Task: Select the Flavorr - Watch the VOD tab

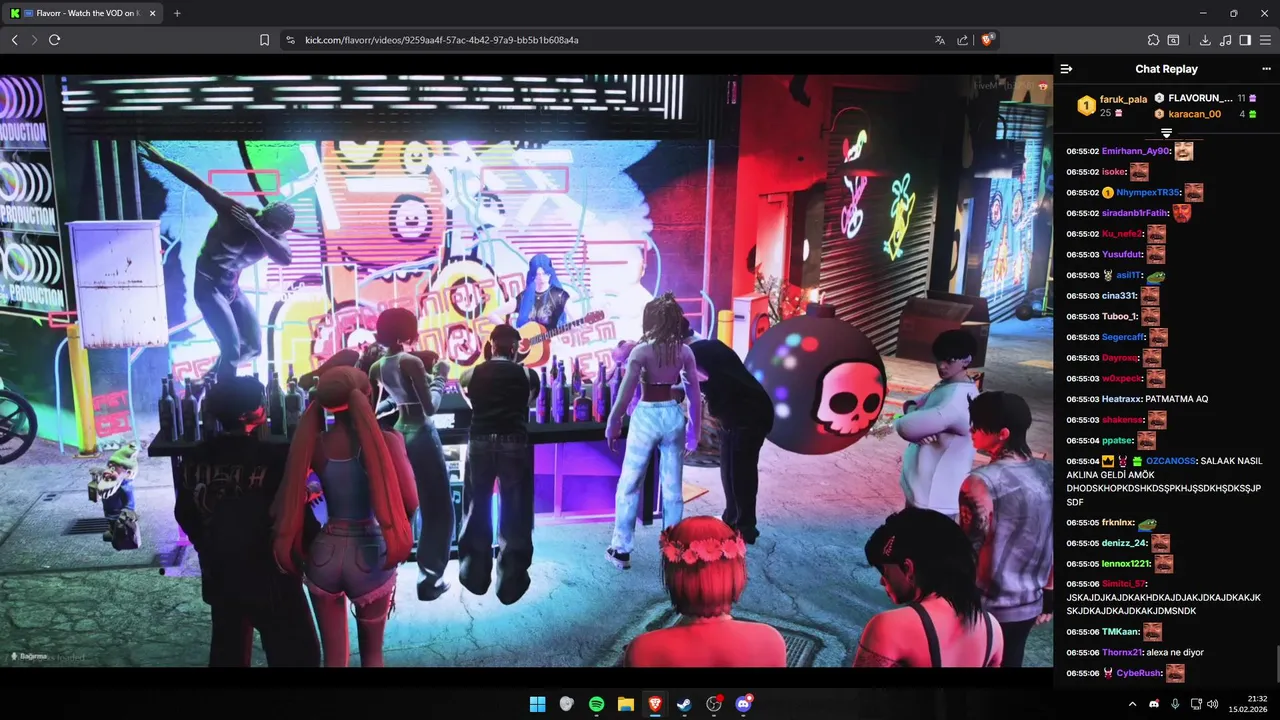Action: 84,13
